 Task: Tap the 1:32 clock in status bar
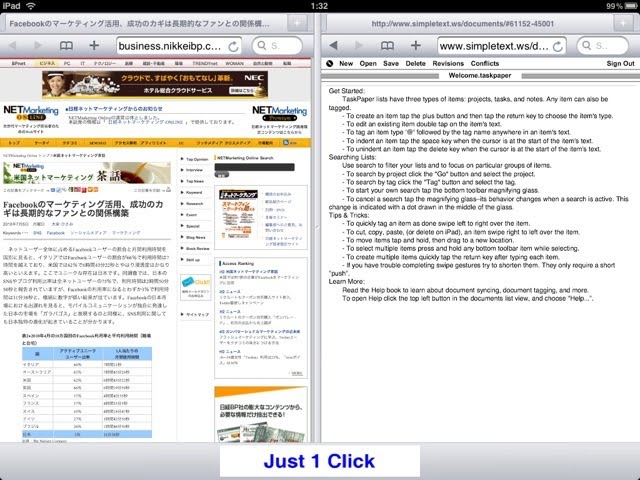319,6
